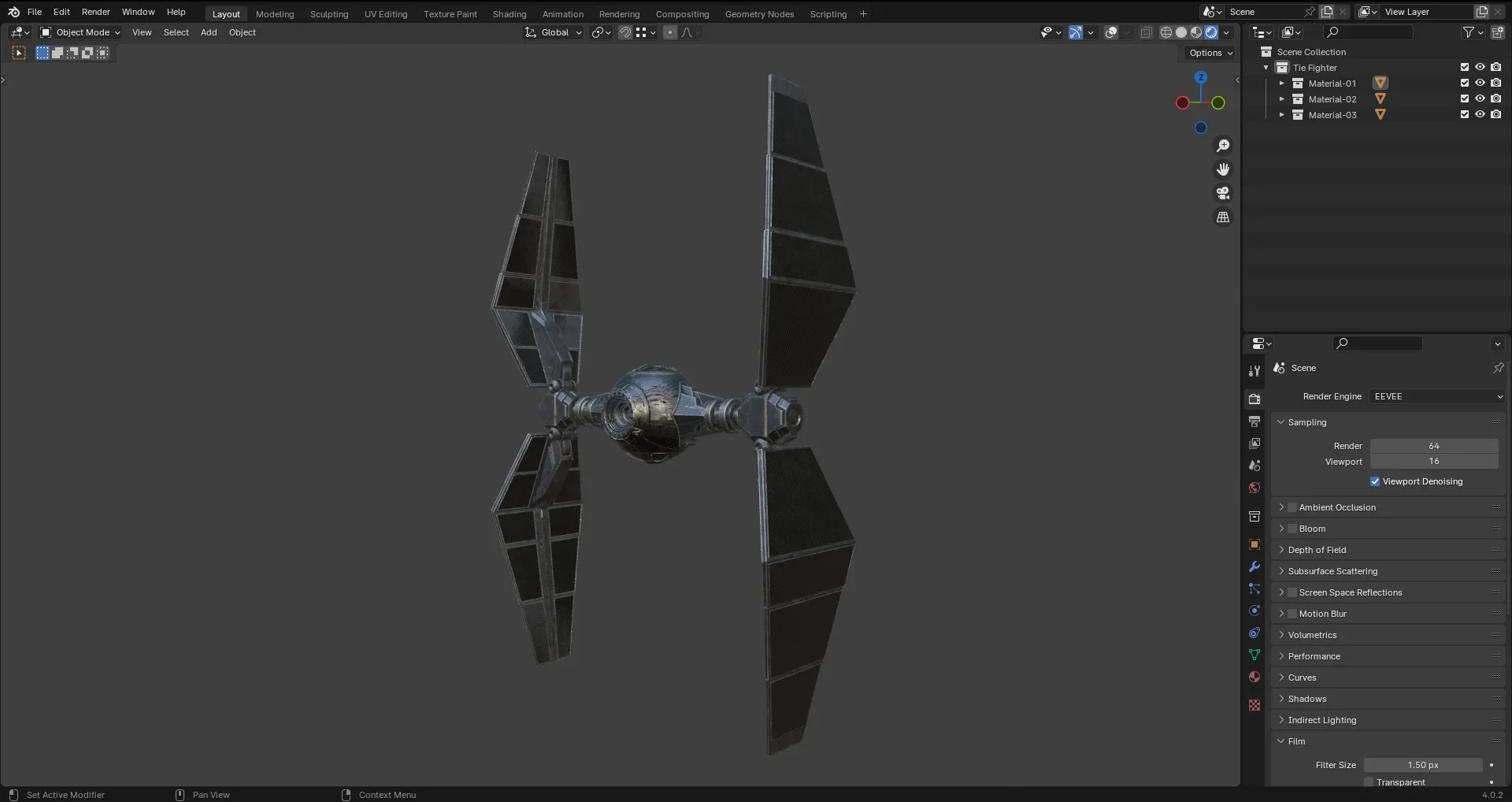
Task: Open the viewport Select menu
Action: [176, 32]
